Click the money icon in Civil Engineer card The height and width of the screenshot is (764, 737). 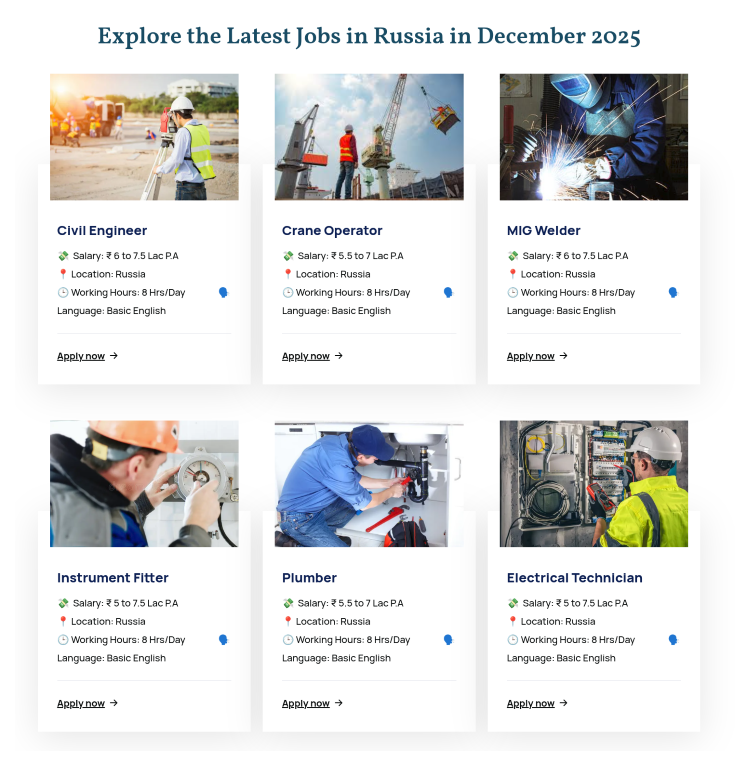click(63, 256)
